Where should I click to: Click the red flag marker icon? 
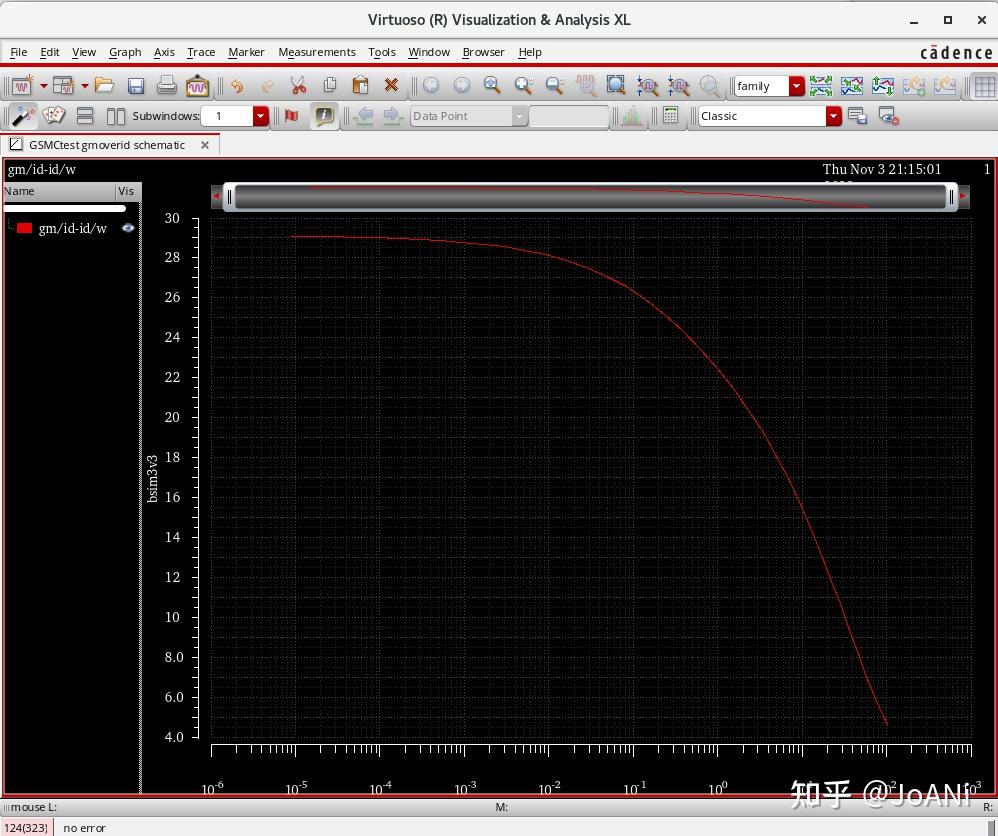click(x=291, y=116)
